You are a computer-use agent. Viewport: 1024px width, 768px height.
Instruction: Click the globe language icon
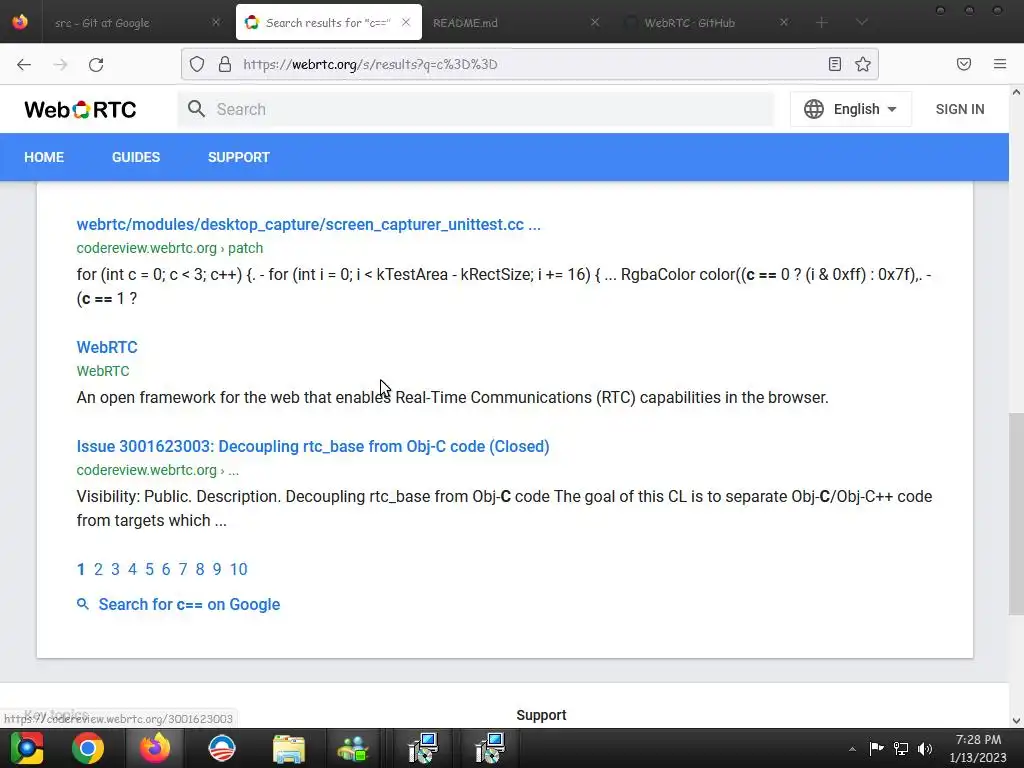pyautogui.click(x=814, y=109)
